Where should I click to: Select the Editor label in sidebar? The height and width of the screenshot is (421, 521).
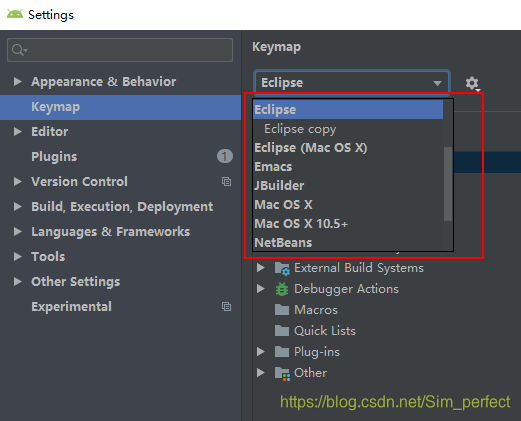click(50, 132)
